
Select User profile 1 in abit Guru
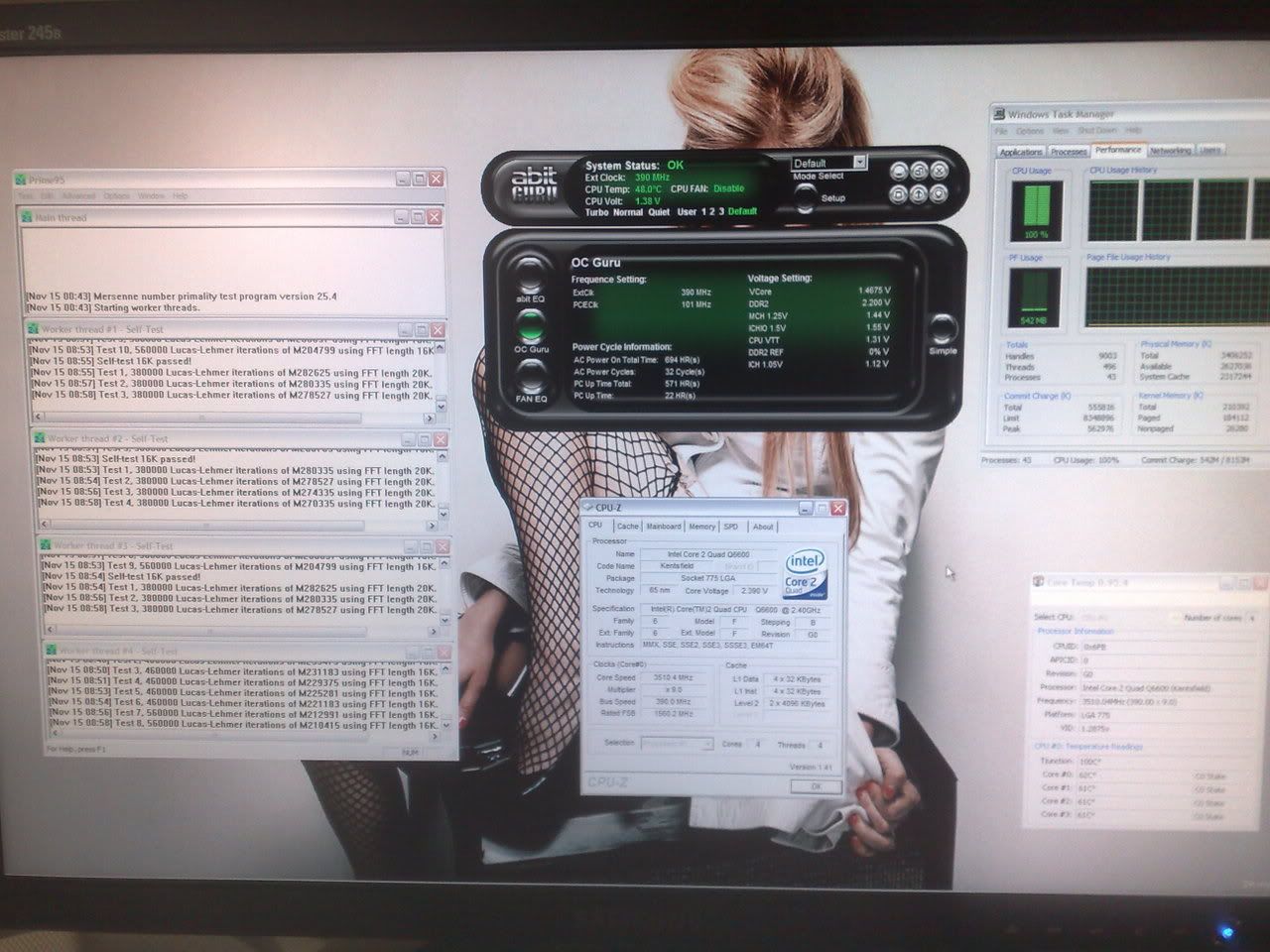[x=703, y=212]
